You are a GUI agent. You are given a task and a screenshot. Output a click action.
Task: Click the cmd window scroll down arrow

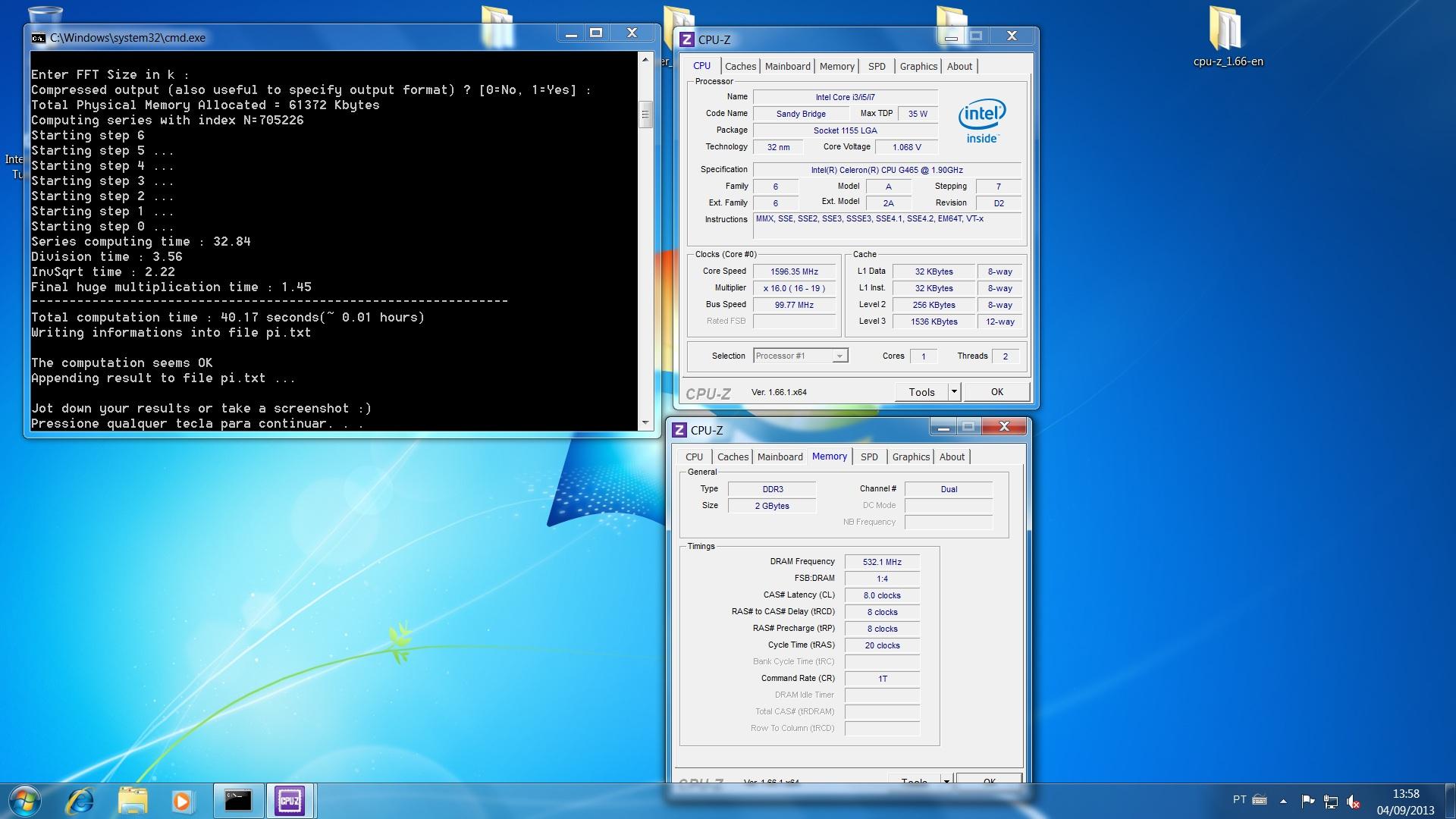click(x=645, y=422)
